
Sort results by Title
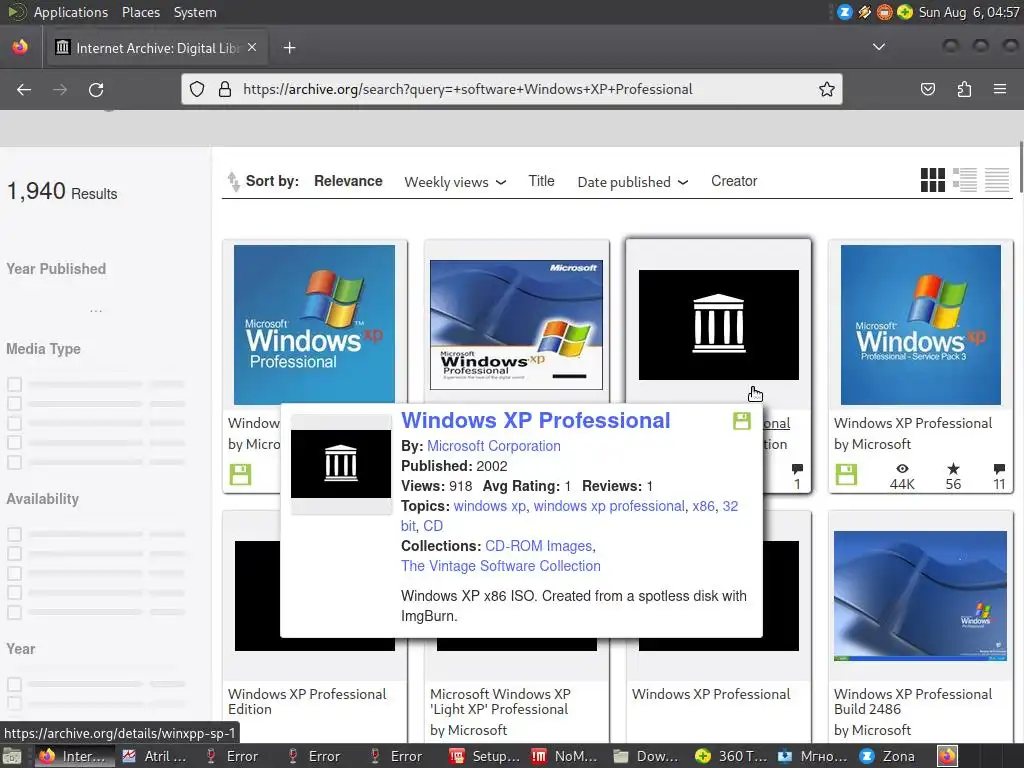[x=541, y=181]
